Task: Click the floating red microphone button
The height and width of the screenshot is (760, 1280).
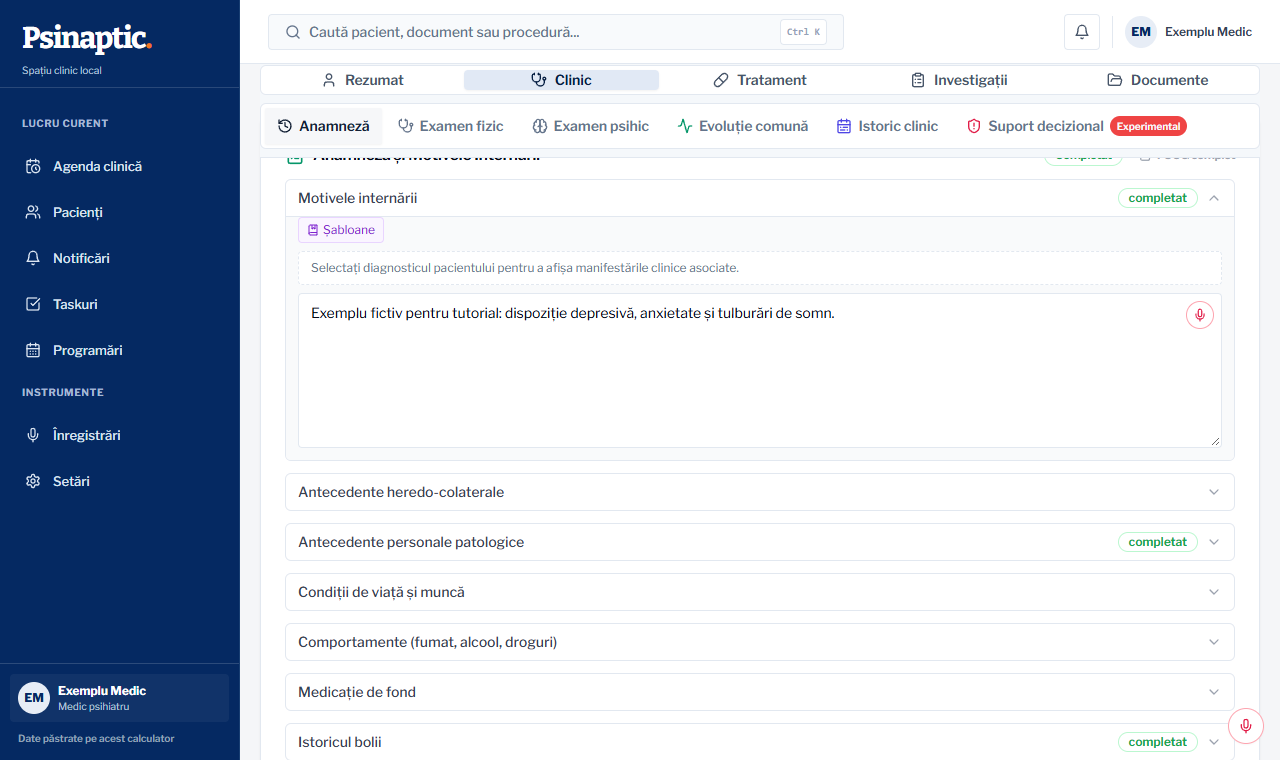Action: click(x=1246, y=726)
